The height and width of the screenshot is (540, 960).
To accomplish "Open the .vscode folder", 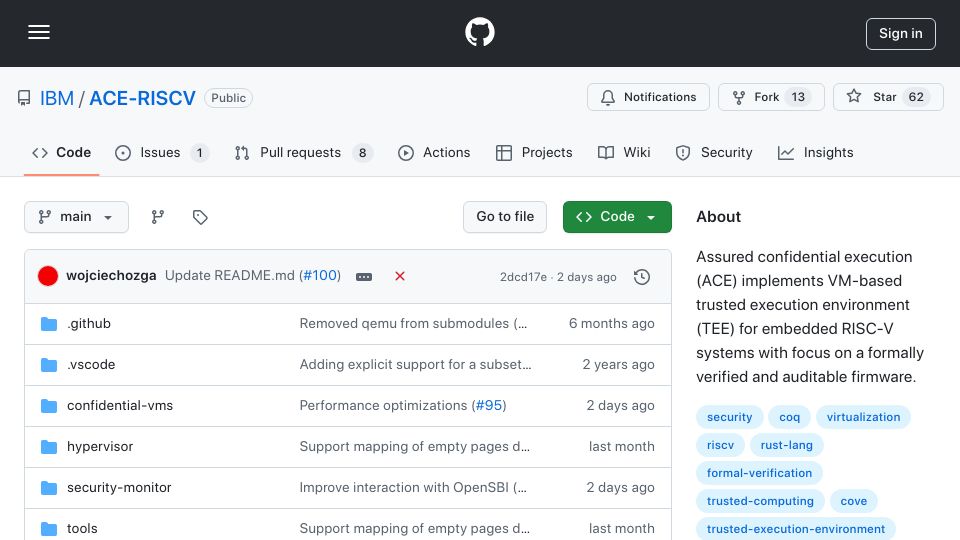I will point(91,364).
